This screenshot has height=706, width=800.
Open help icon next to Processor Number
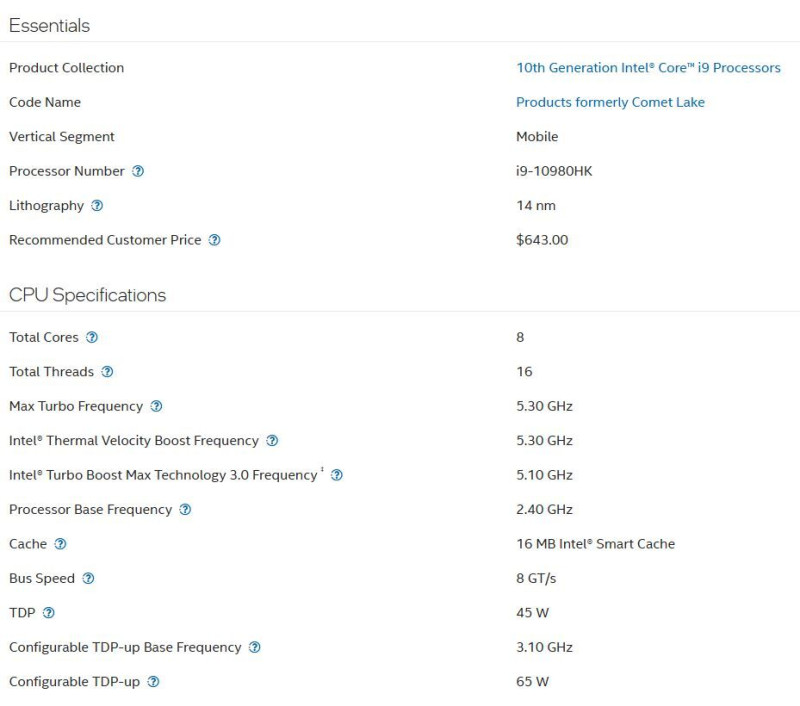[138, 171]
